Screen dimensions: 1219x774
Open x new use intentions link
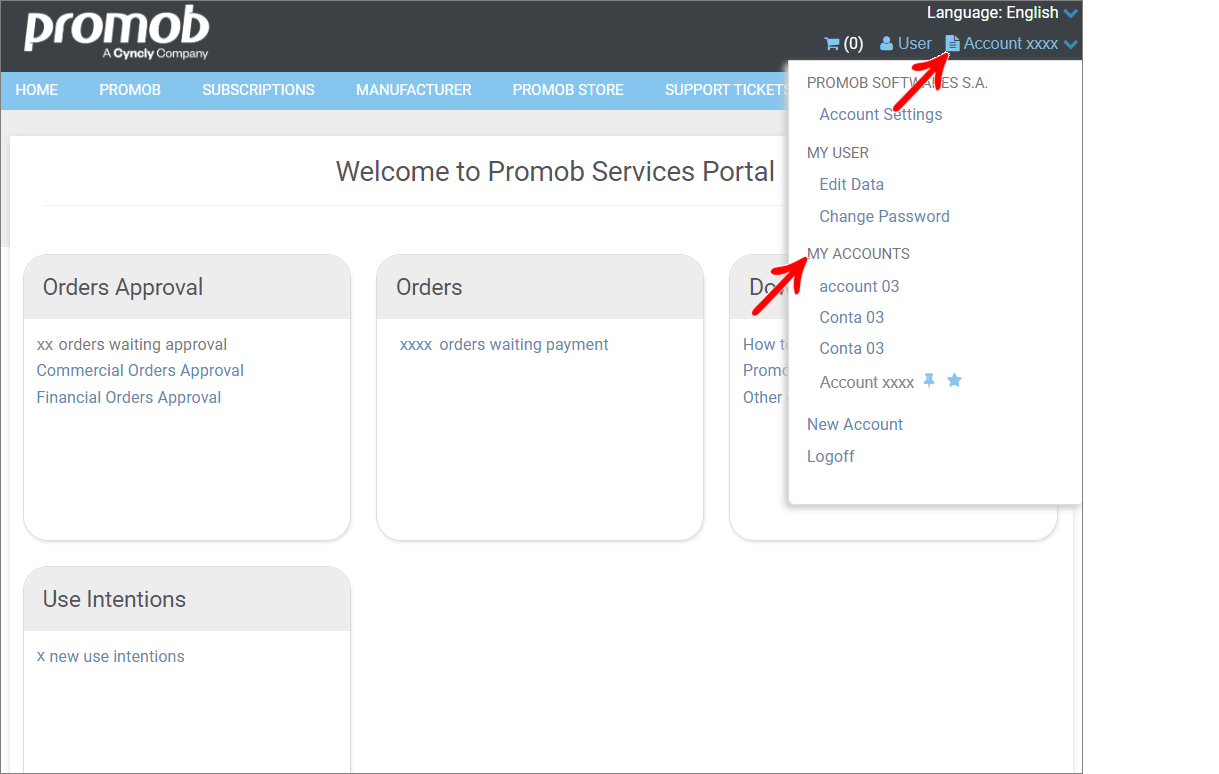pos(111,656)
